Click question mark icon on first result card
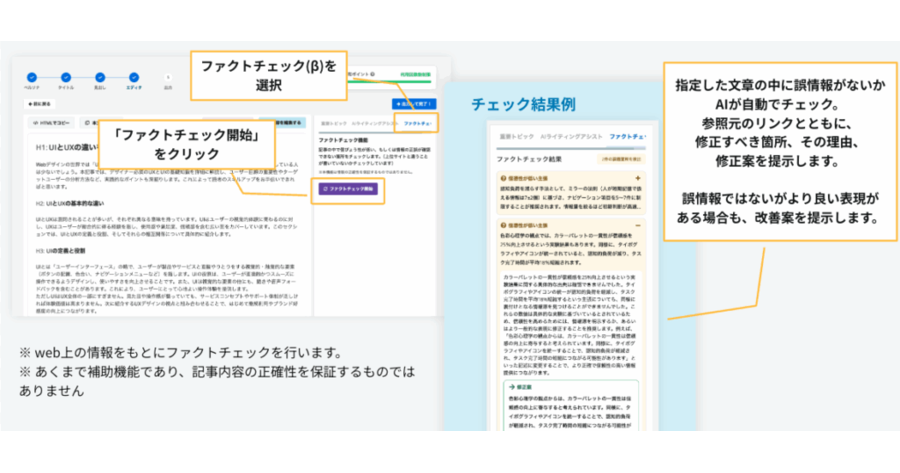The image size is (900, 473). click(x=503, y=179)
